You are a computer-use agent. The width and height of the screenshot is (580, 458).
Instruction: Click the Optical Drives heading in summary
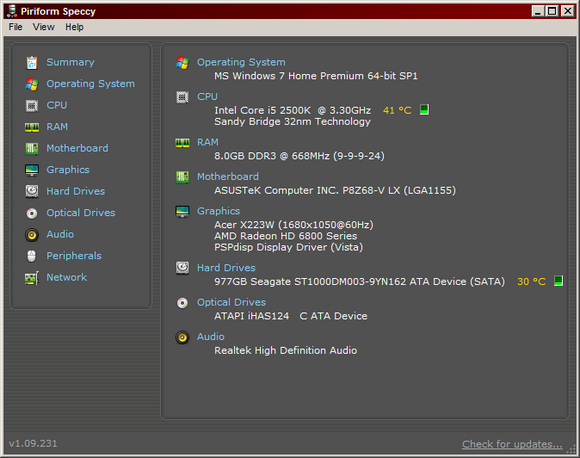231,302
